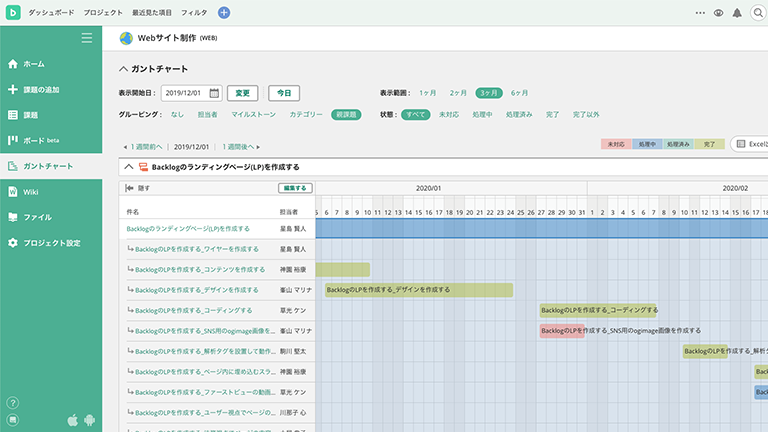
Task: Click the 完了 legend color swatch
Action: tap(709, 144)
